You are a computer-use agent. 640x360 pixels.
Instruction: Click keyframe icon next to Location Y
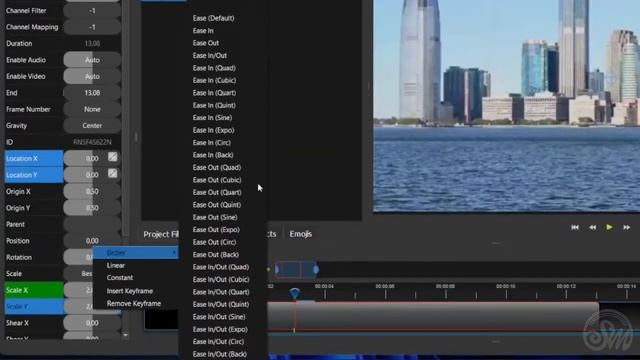click(113, 173)
